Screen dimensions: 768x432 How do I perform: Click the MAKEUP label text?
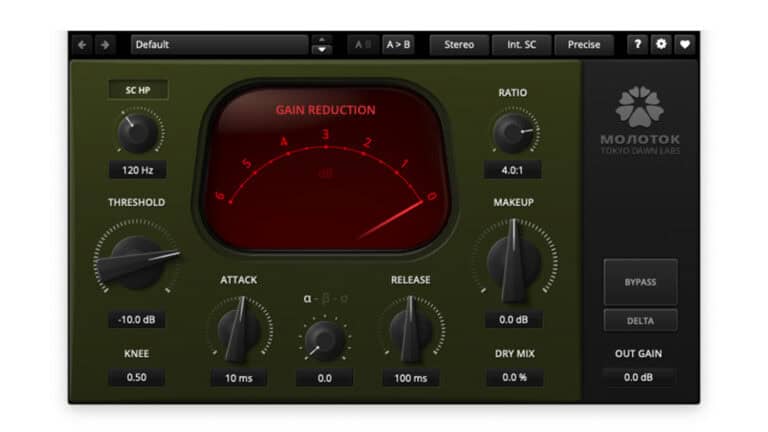tap(513, 202)
